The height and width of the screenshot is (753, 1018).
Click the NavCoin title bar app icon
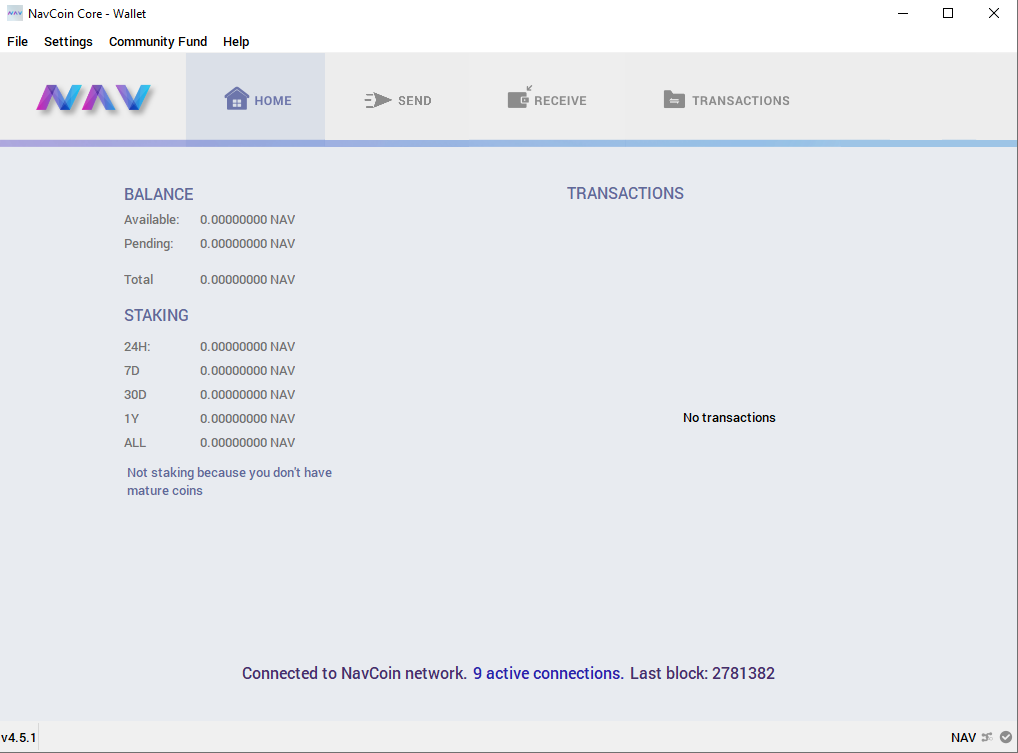pyautogui.click(x=14, y=13)
